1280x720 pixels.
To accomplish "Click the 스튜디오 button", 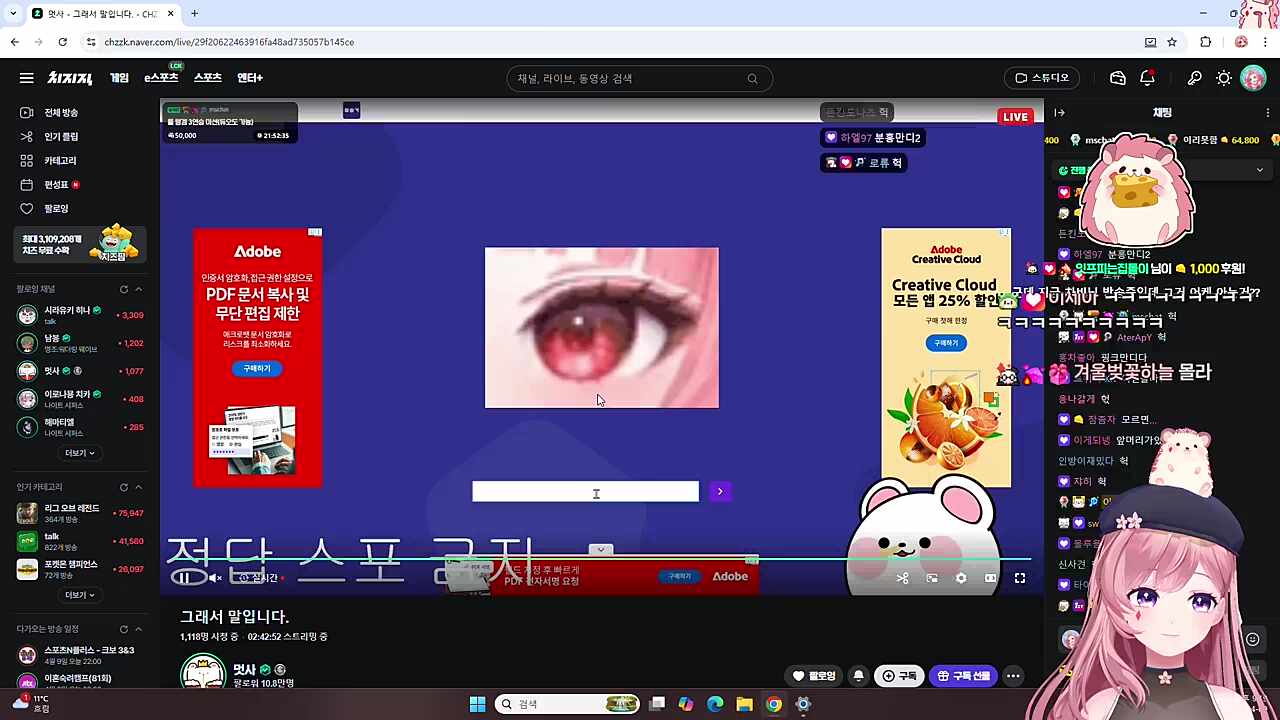I will [1042, 78].
